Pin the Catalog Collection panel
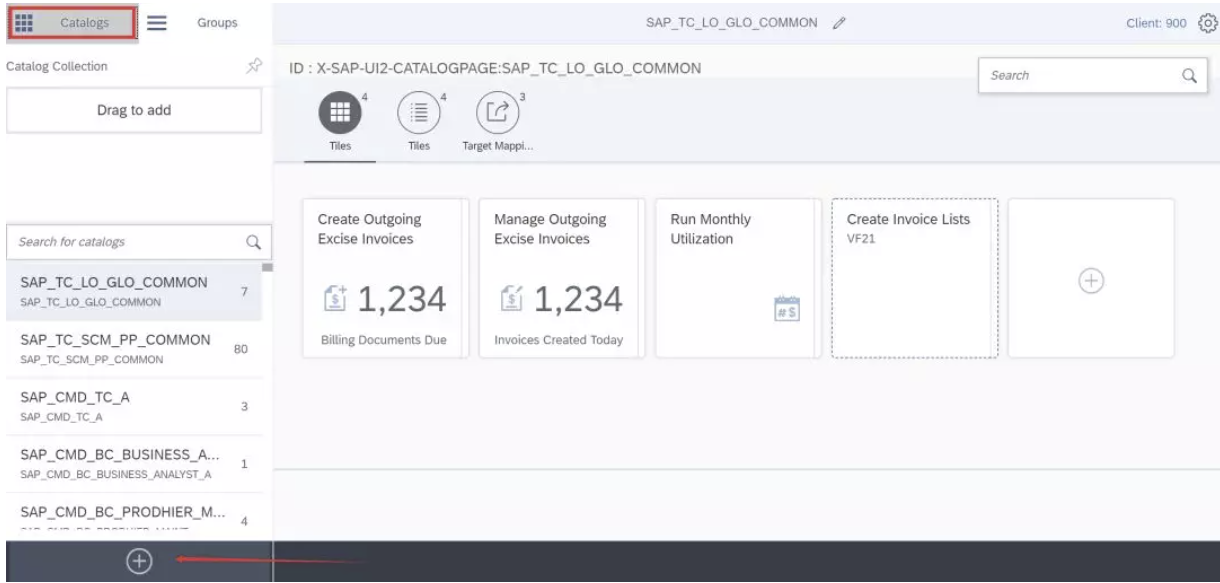The height and width of the screenshot is (583, 1220). click(254, 66)
